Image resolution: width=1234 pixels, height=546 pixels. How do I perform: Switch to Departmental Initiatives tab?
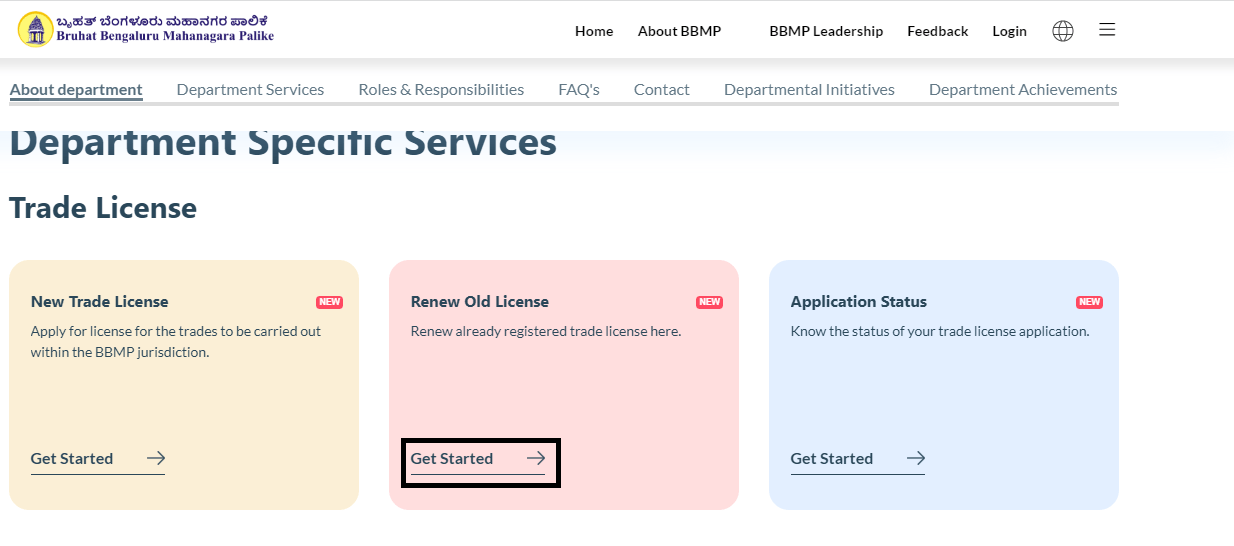pyautogui.click(x=809, y=89)
